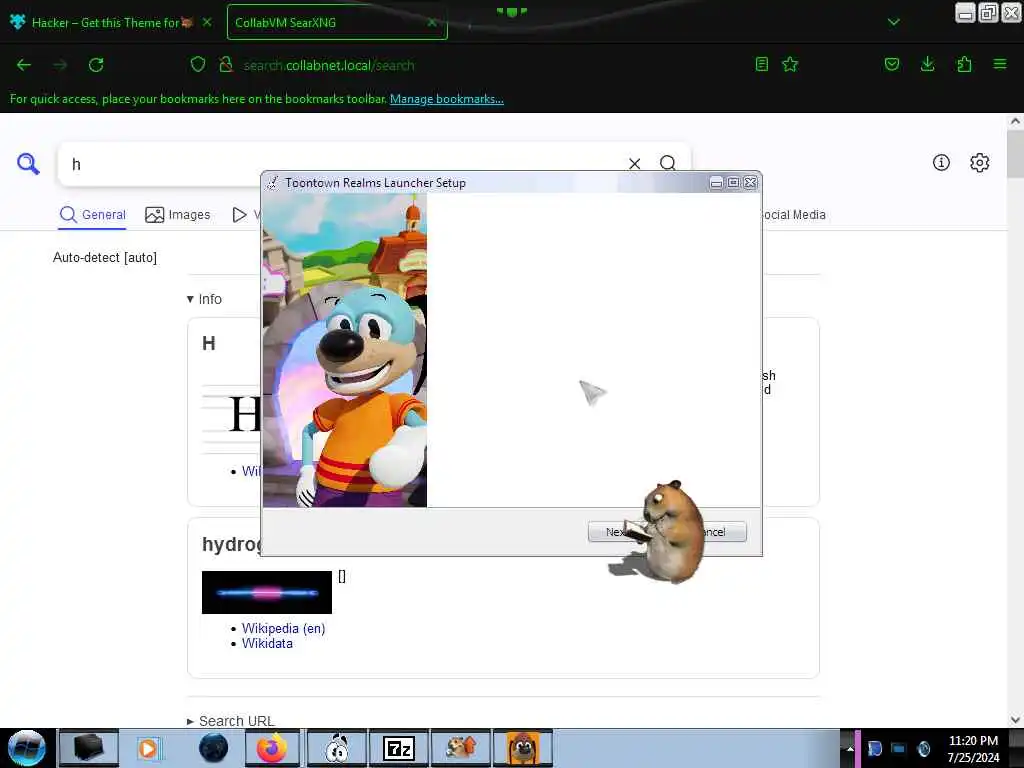
Task: Click the SearXNG magnifier logo
Action: click(28, 163)
